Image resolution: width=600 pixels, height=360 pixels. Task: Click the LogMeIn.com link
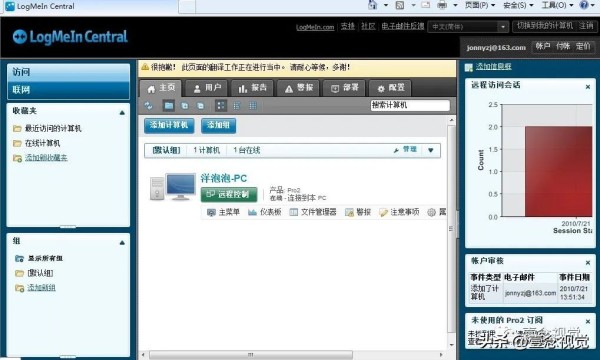click(315, 27)
